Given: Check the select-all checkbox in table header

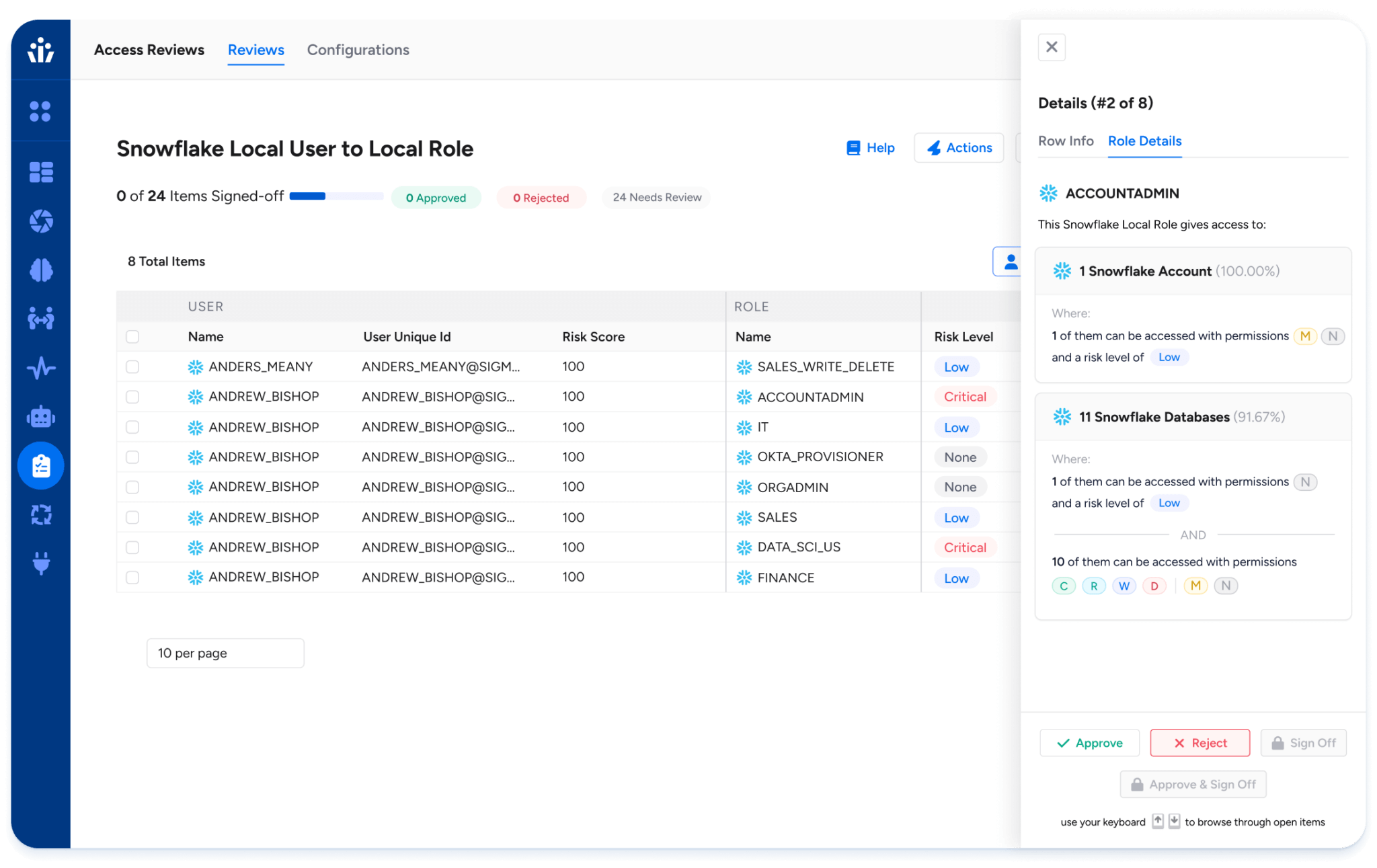Looking at the screenshot, I should point(132,336).
